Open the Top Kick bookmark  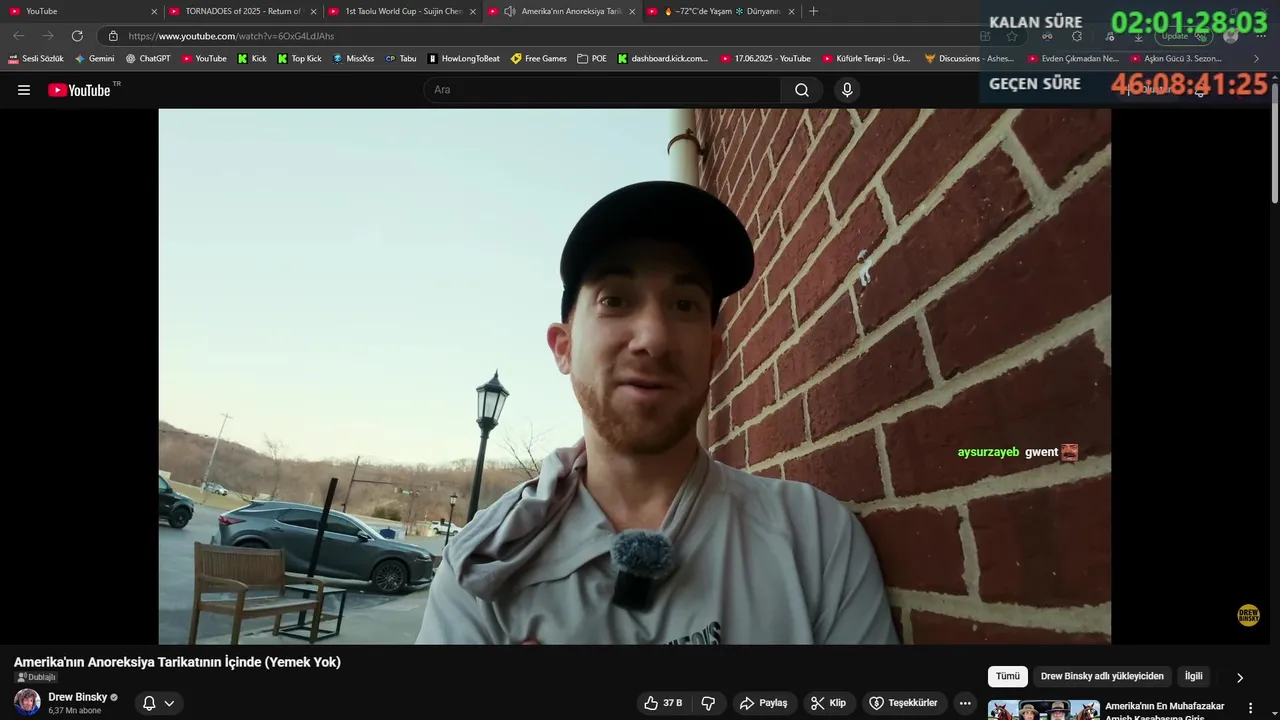click(x=299, y=58)
